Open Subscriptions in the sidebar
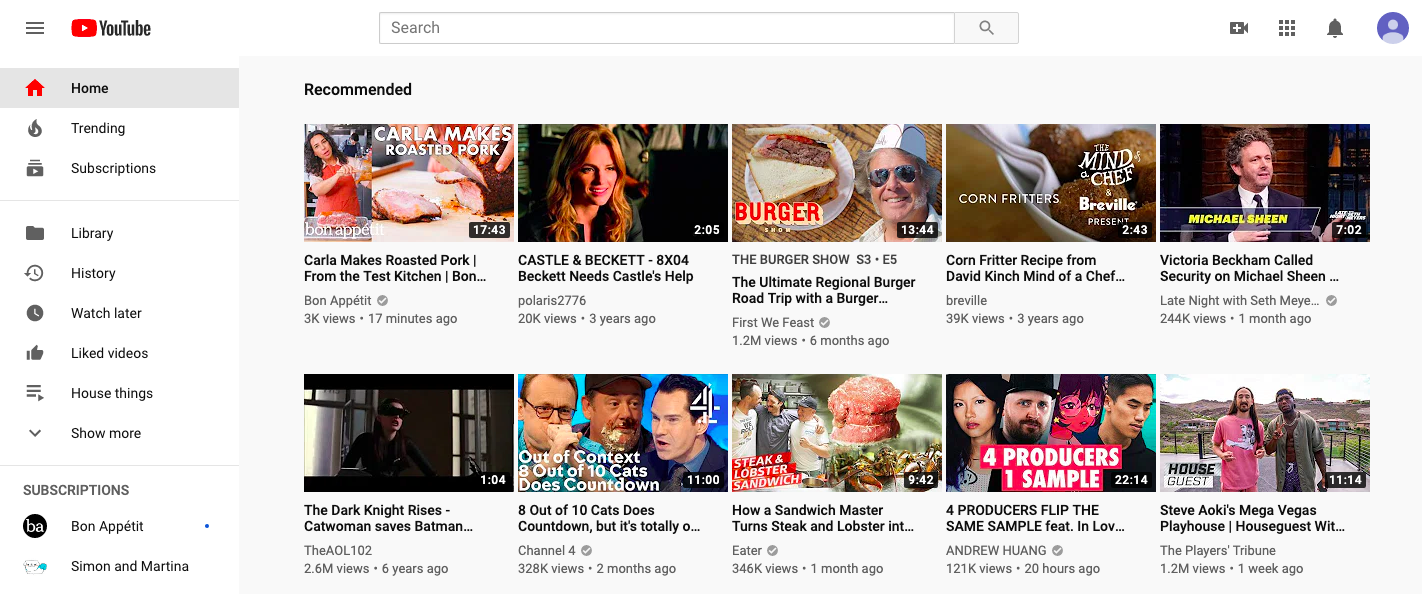Viewport: 1422px width, 594px height. point(120,168)
